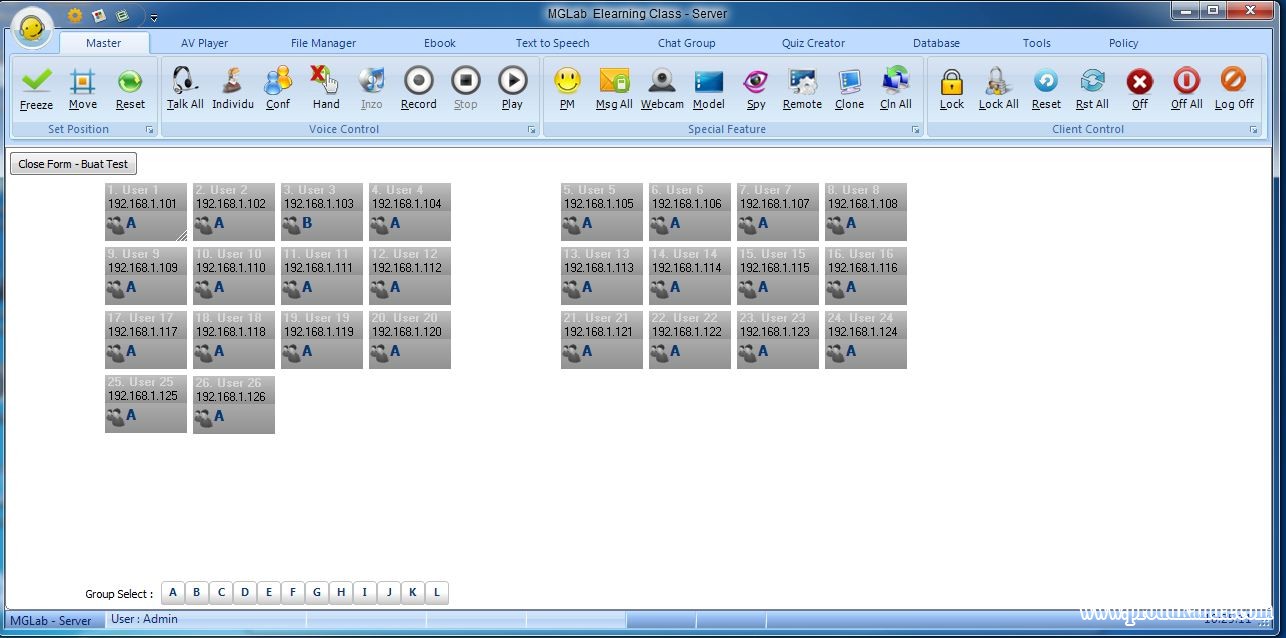Expand the Special Feature group launcher
The image size is (1286, 638).
coord(915,130)
